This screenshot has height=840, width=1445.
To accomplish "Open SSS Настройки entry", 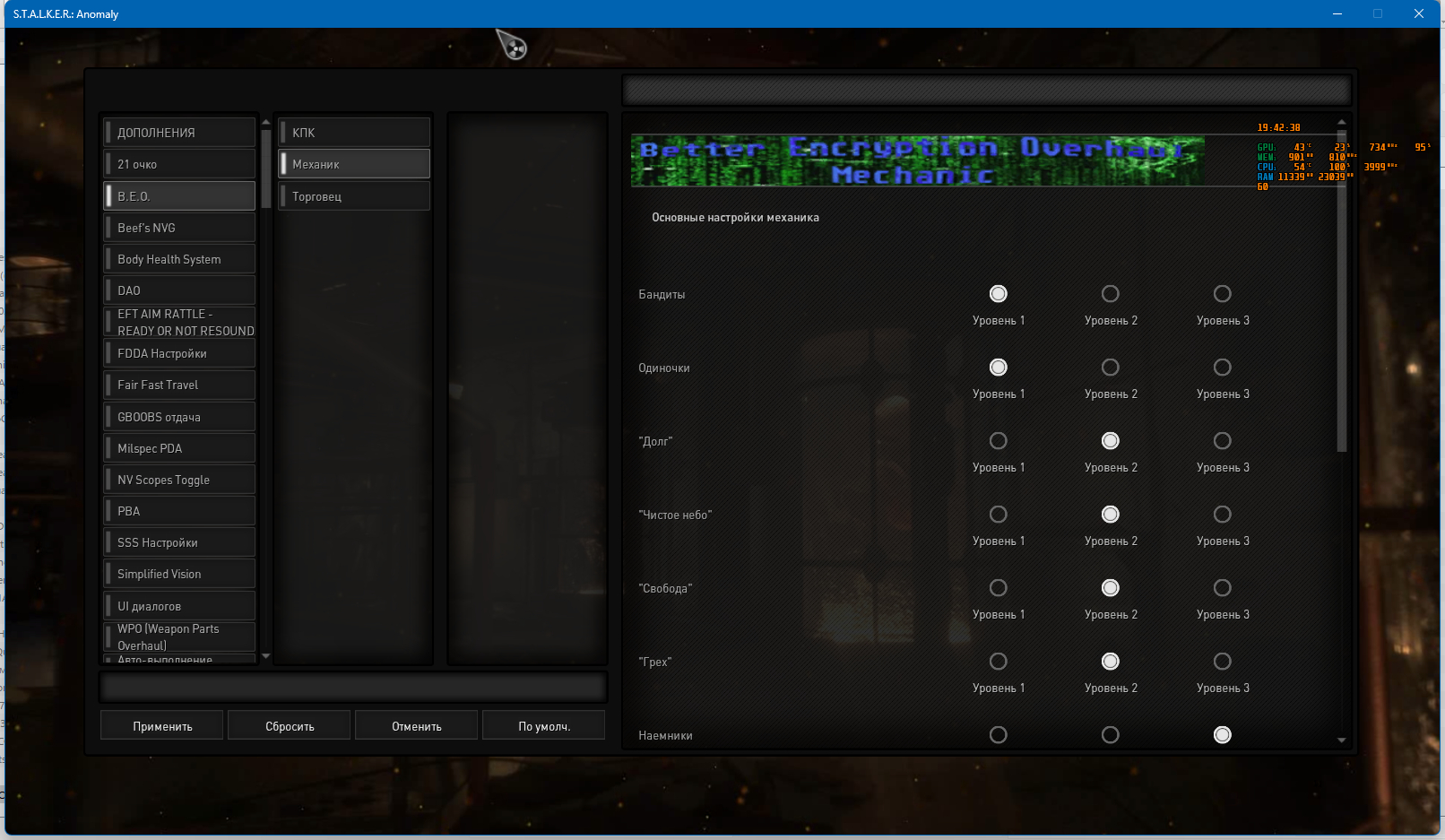I will click(179, 542).
